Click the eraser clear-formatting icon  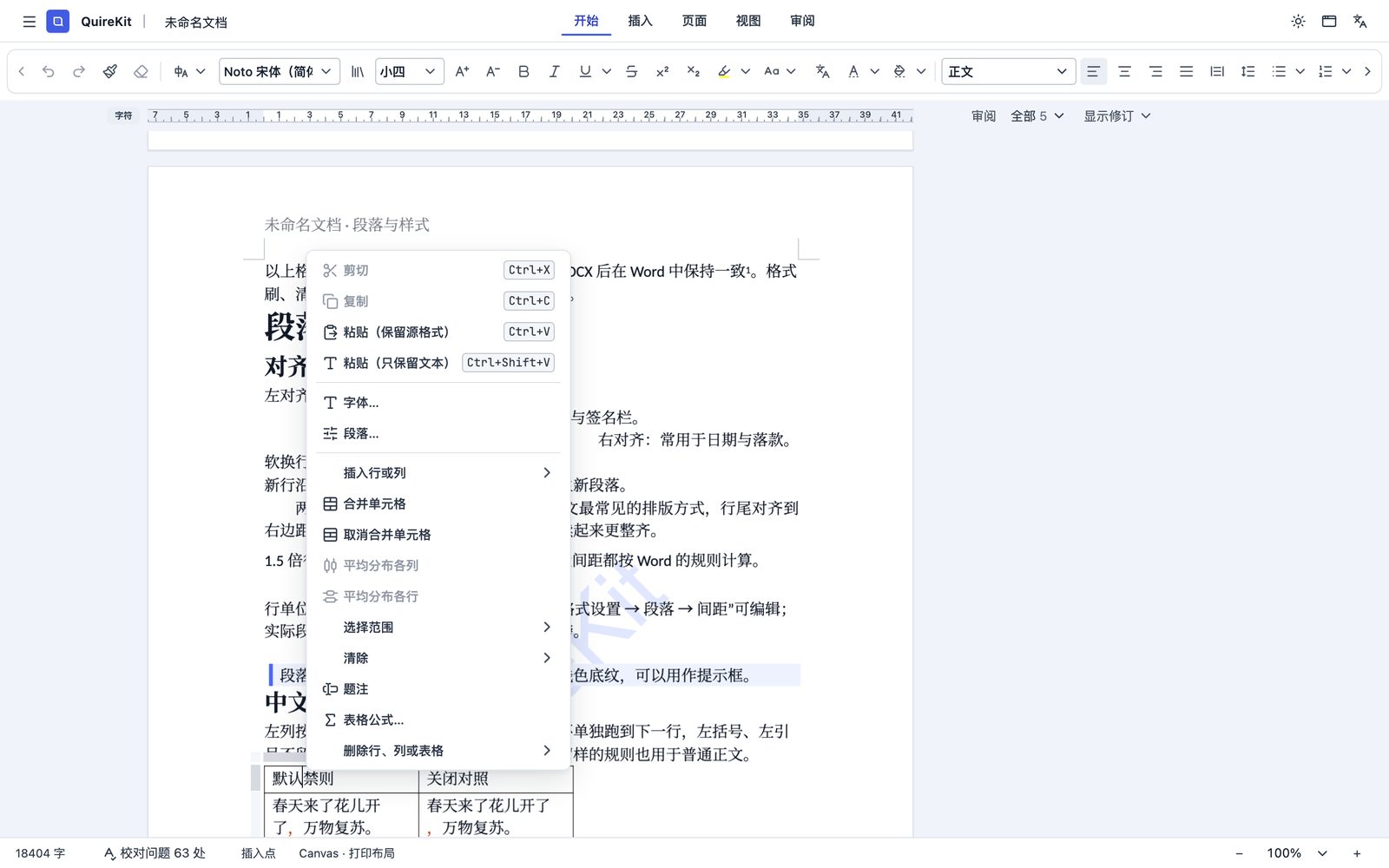pyautogui.click(x=141, y=71)
